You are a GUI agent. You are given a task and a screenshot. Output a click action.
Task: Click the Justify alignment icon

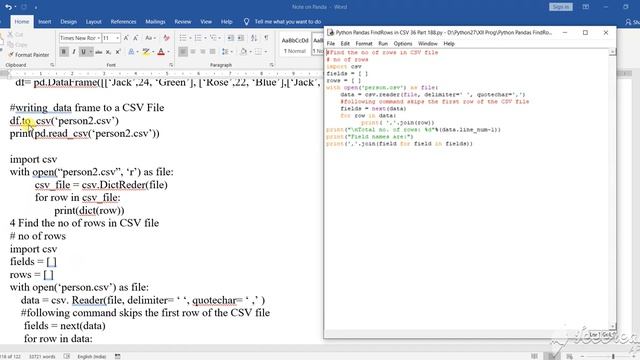[x=213, y=52]
